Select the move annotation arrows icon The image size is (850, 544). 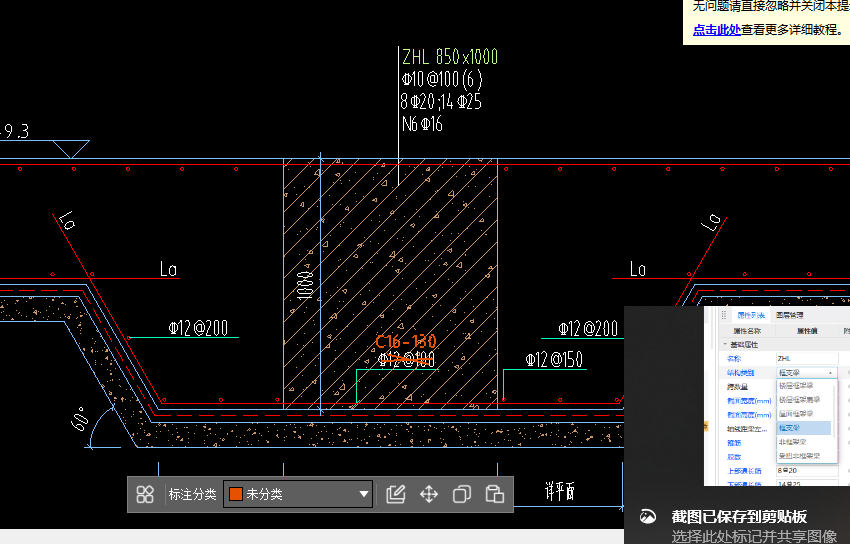point(429,494)
